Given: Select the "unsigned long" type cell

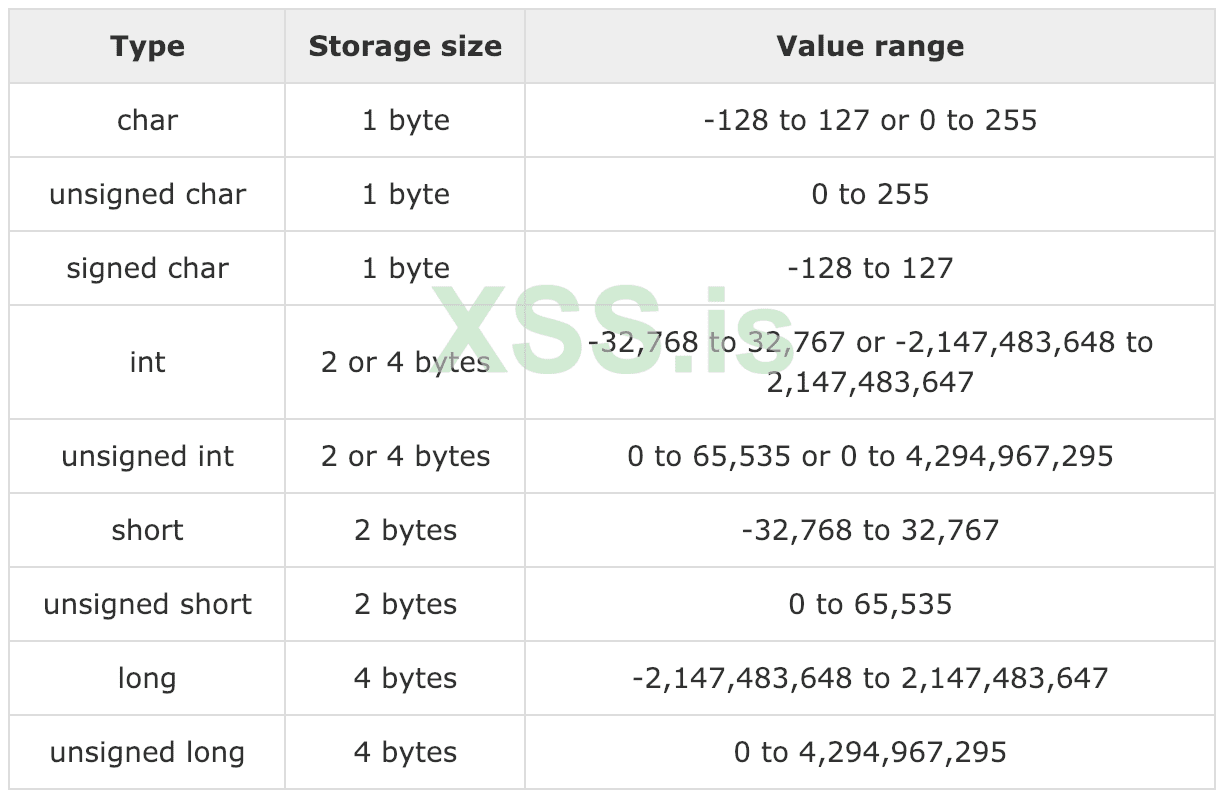Looking at the screenshot, I should [x=148, y=753].
